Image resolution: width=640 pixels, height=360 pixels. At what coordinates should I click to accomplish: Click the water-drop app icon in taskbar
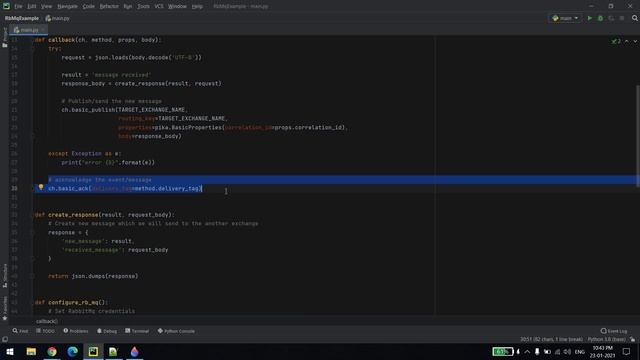[x=134, y=351]
